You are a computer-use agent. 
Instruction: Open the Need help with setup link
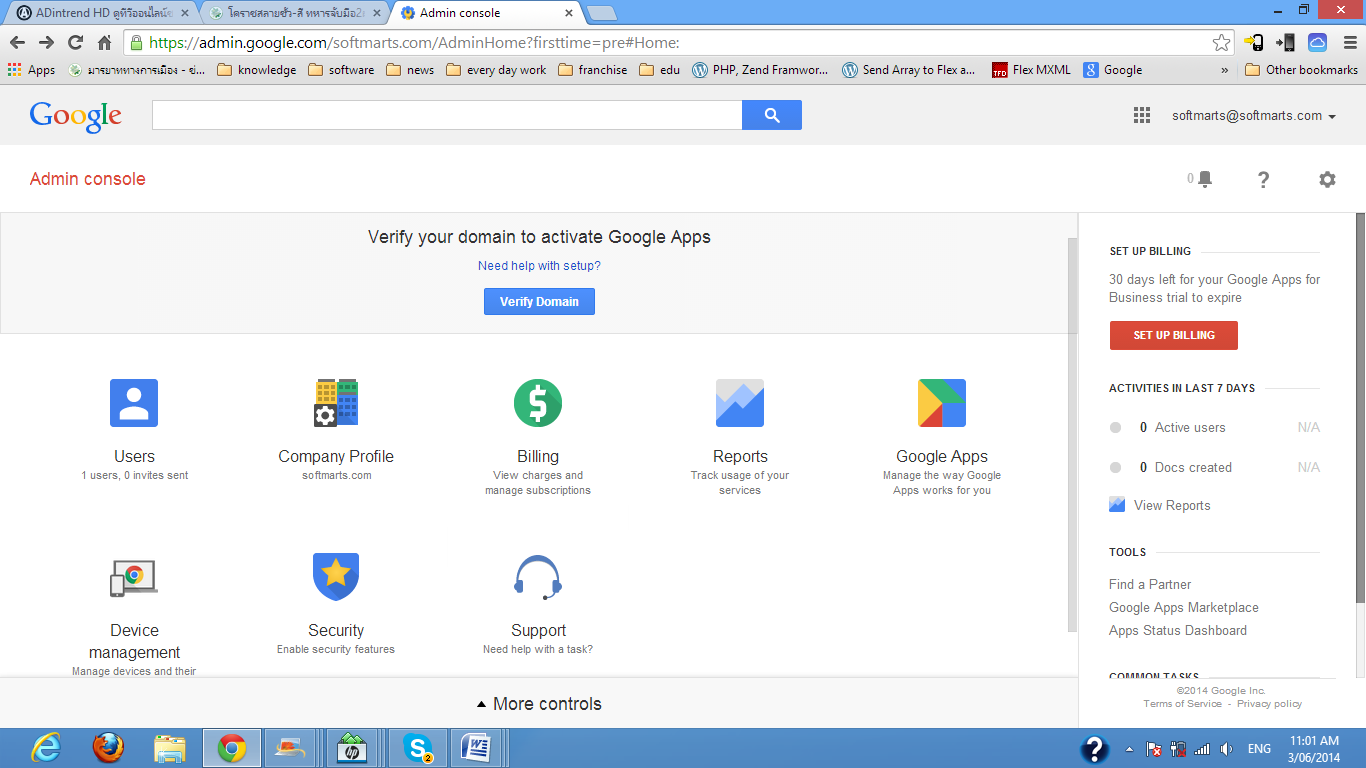(539, 266)
